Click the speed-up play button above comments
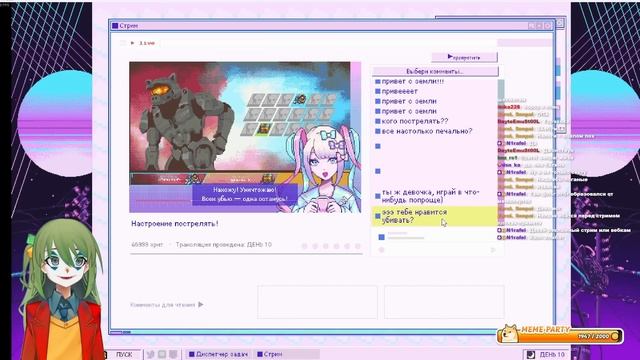Viewport: 640px width, 360px height. coord(464,57)
